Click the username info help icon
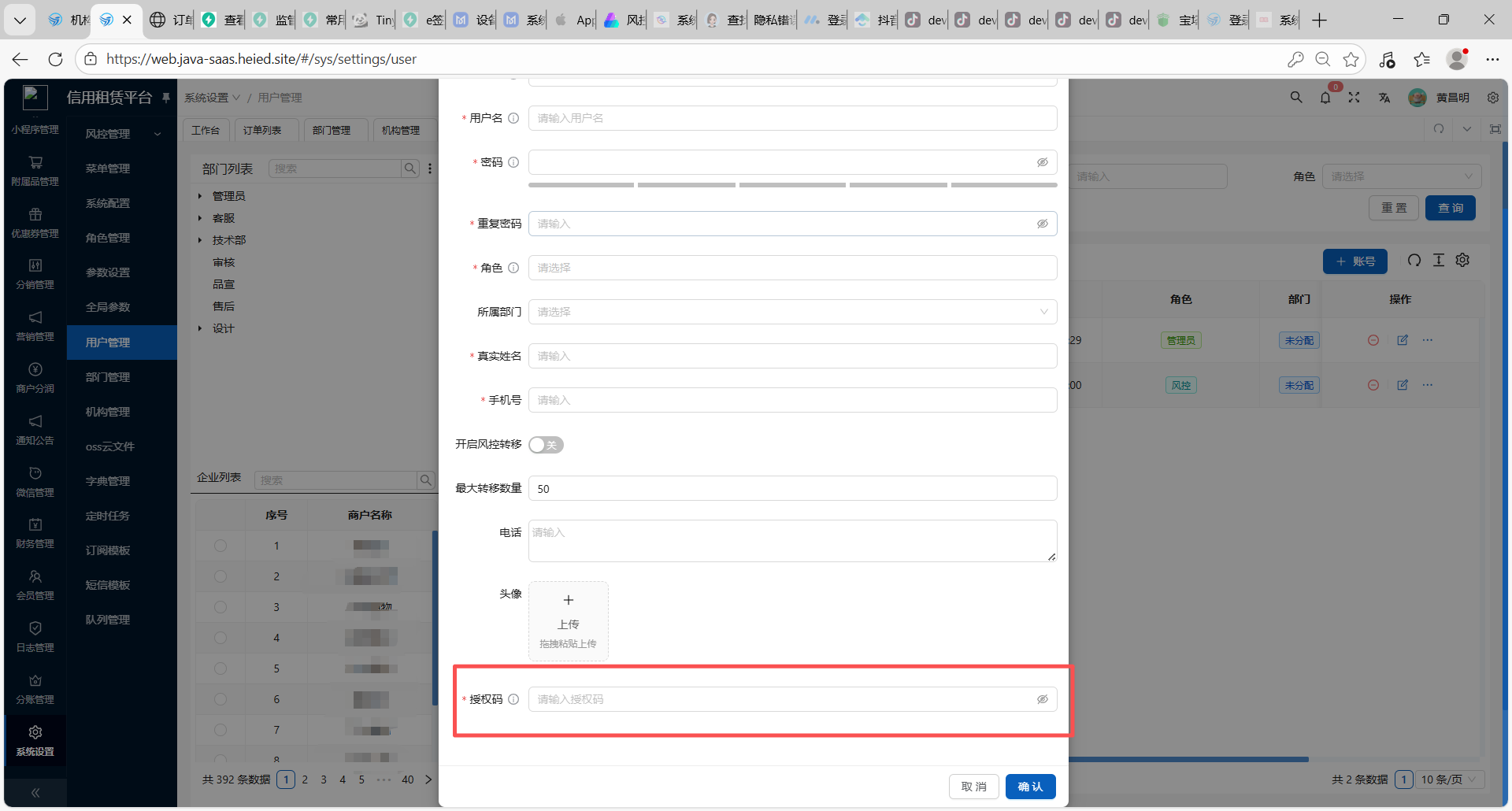This screenshot has width=1512, height=811. coord(513,118)
